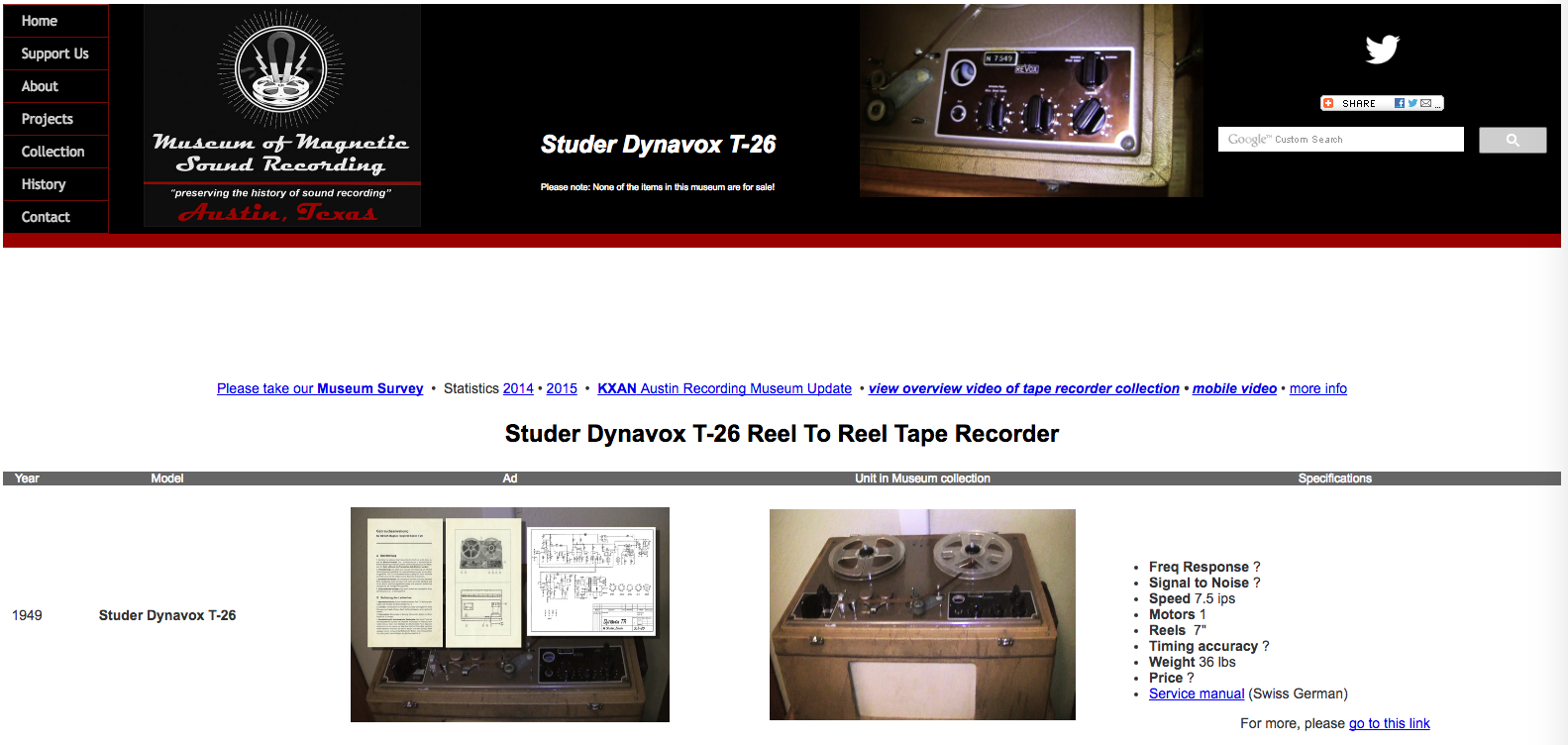Click the magnifier search button

coord(1513,140)
